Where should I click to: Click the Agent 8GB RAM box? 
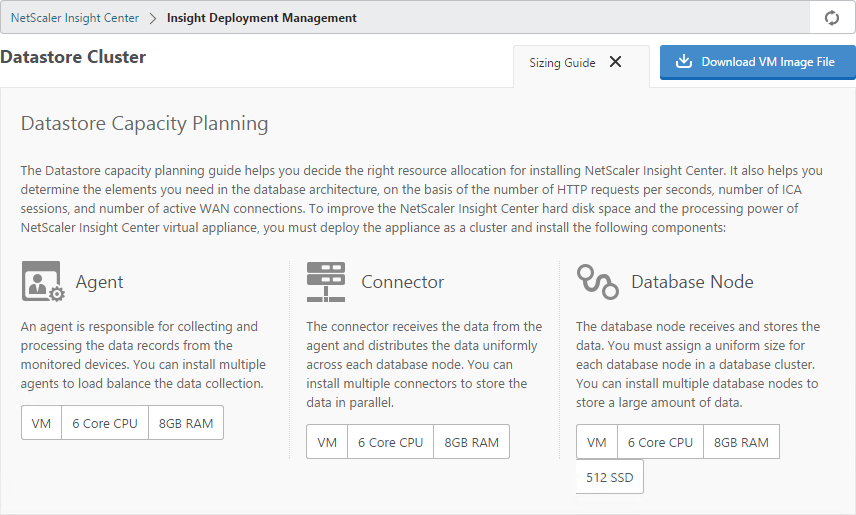186,423
